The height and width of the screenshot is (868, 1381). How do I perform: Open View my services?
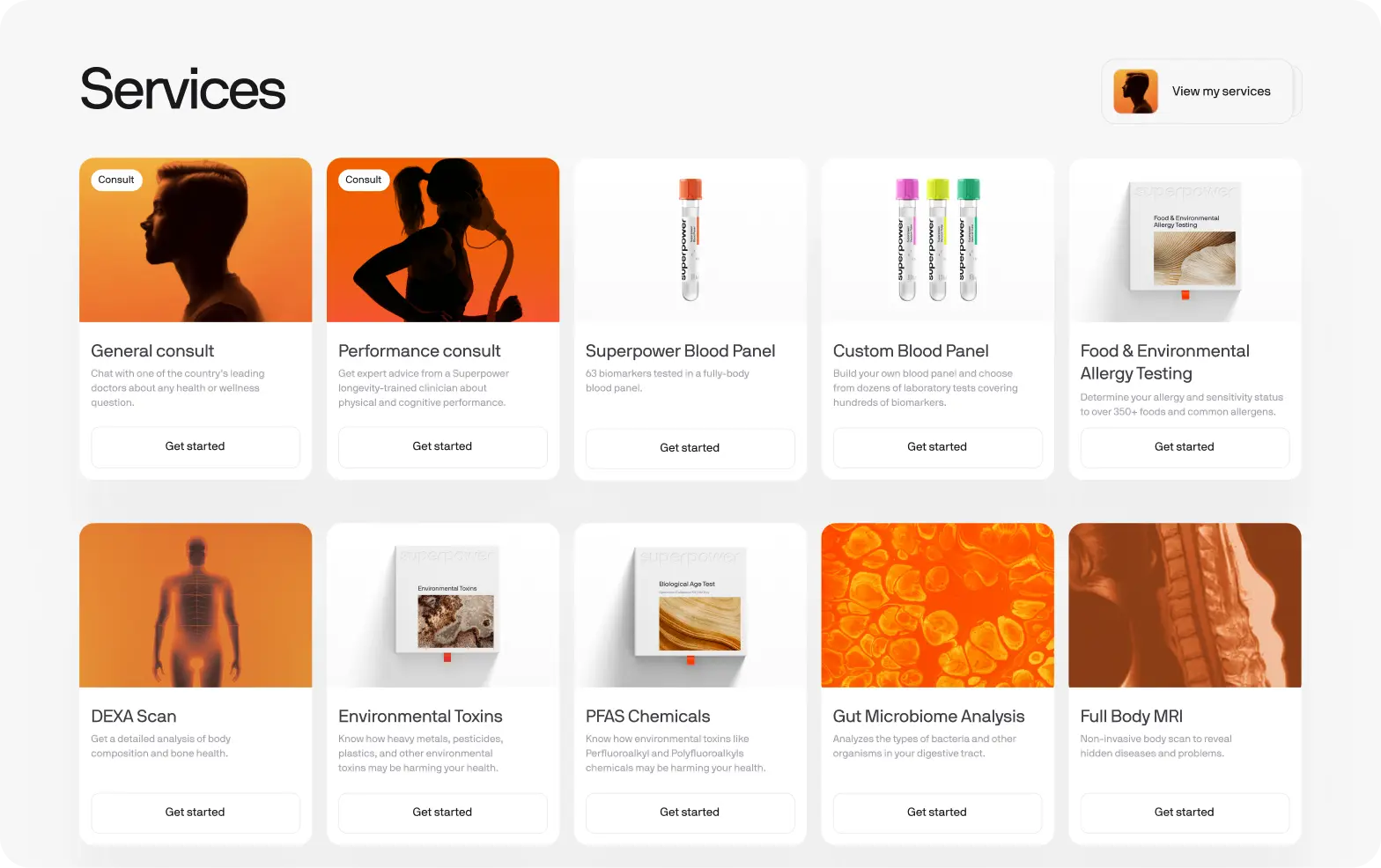click(1198, 92)
